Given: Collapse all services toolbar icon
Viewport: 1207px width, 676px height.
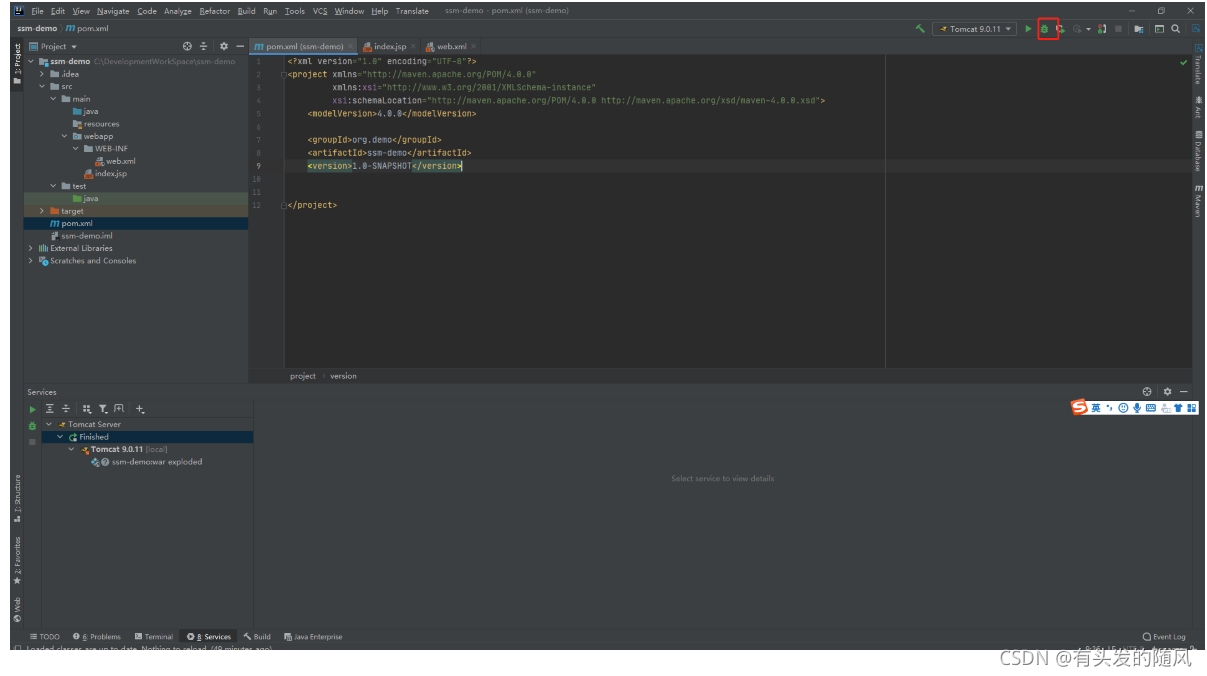Looking at the screenshot, I should click(x=66, y=409).
